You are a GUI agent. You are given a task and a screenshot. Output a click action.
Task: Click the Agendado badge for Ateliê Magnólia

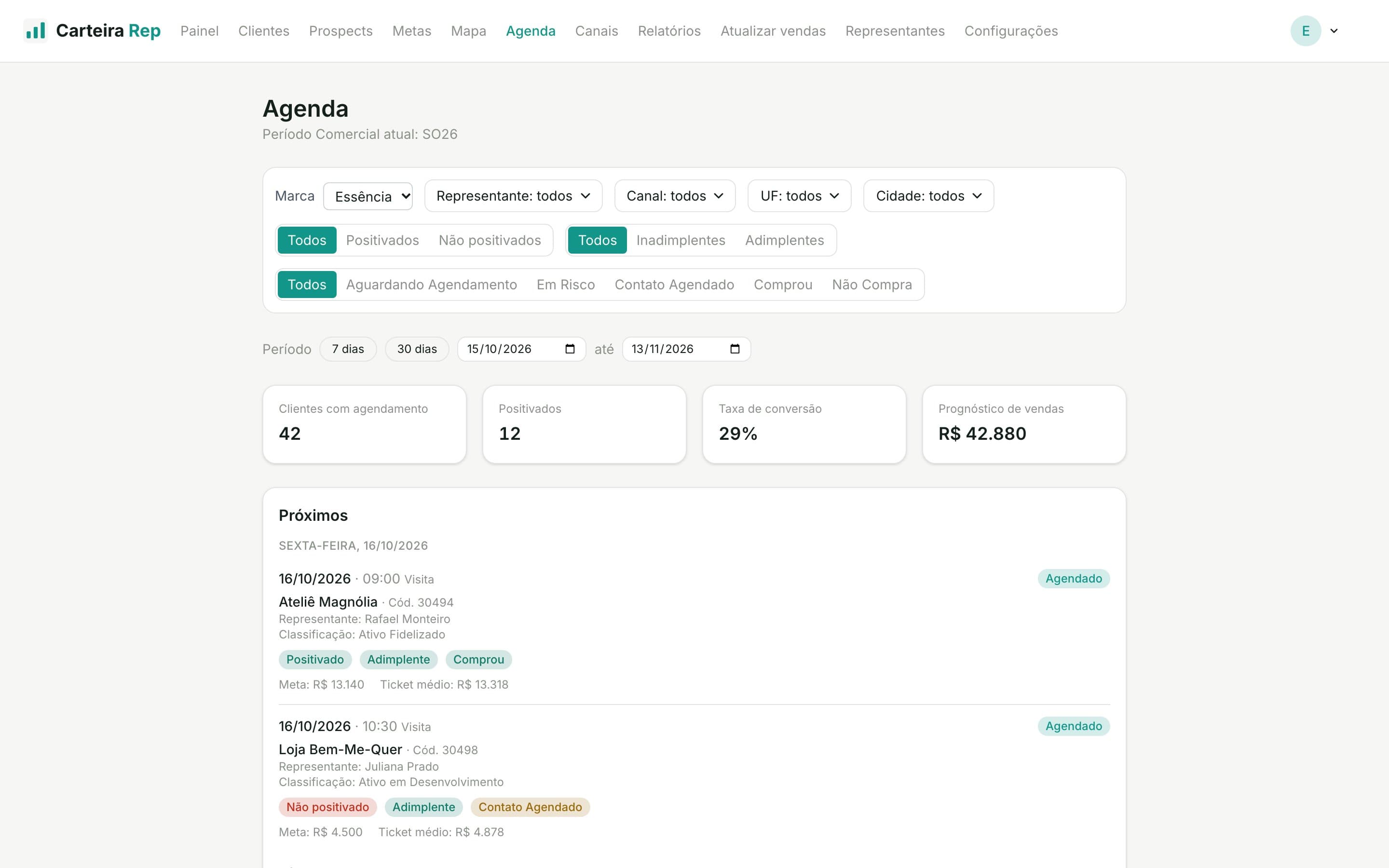click(1073, 579)
